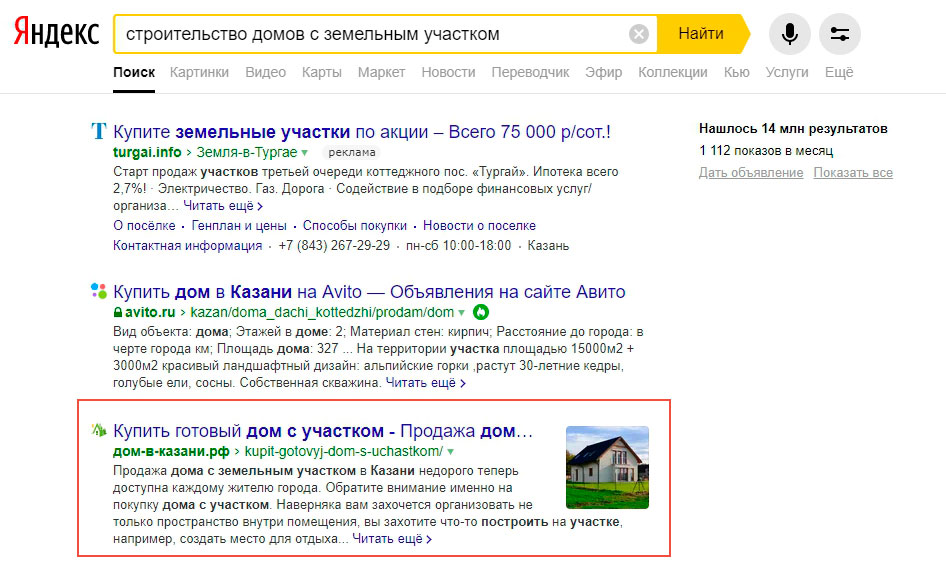Expand dropdown arrow after kupit-gotovyj-dom-s-uchastkom URL
This screenshot has height=563, width=946.
click(x=450, y=451)
